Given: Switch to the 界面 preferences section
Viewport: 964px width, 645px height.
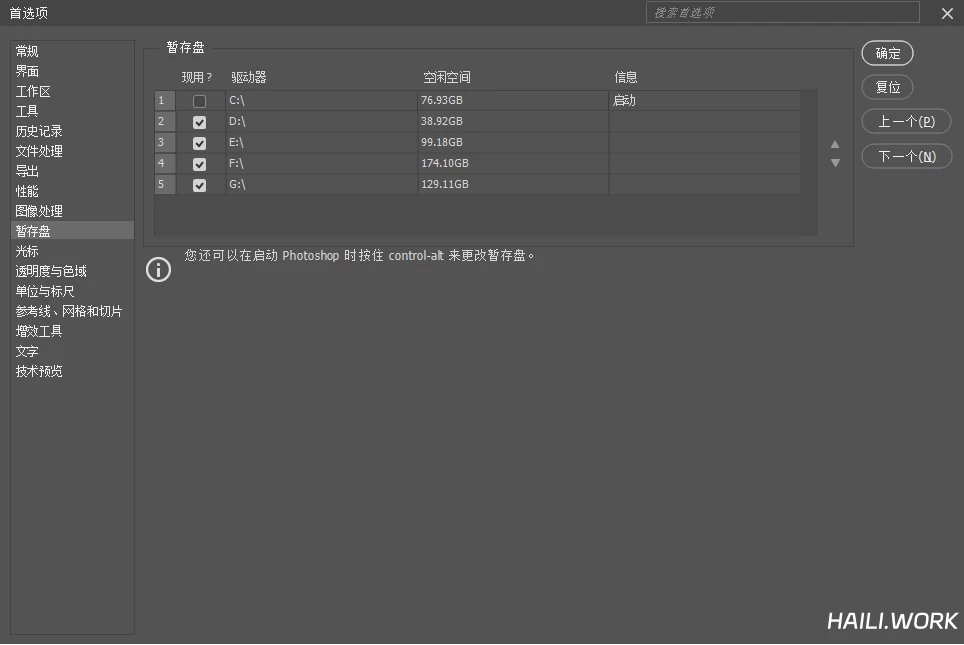Looking at the screenshot, I should (27, 71).
